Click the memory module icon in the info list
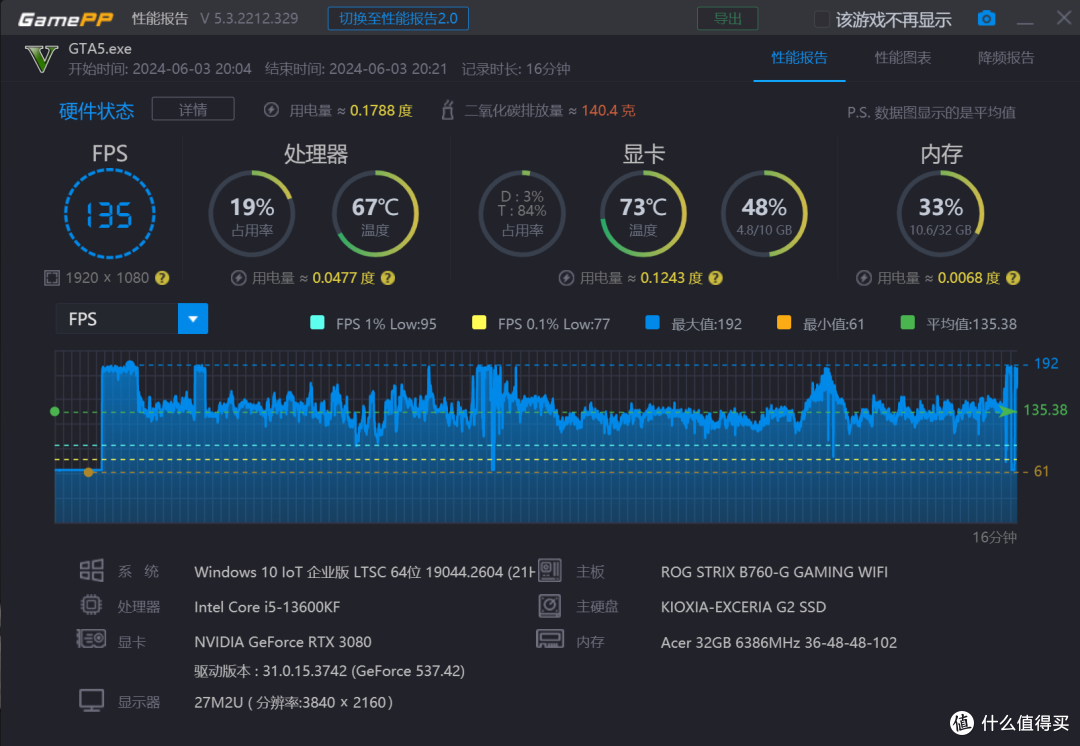This screenshot has width=1080, height=746. click(x=550, y=640)
